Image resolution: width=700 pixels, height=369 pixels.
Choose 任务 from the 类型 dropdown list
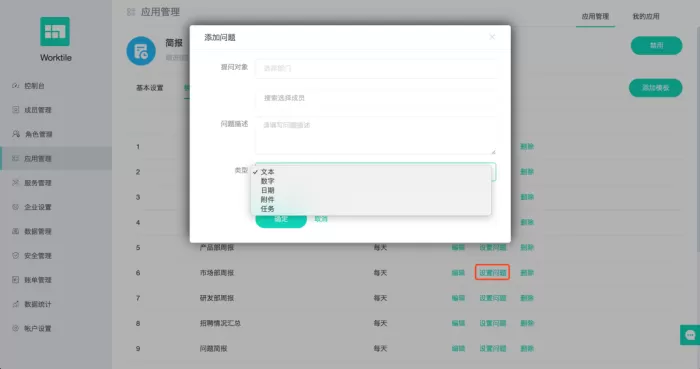[x=371, y=209]
